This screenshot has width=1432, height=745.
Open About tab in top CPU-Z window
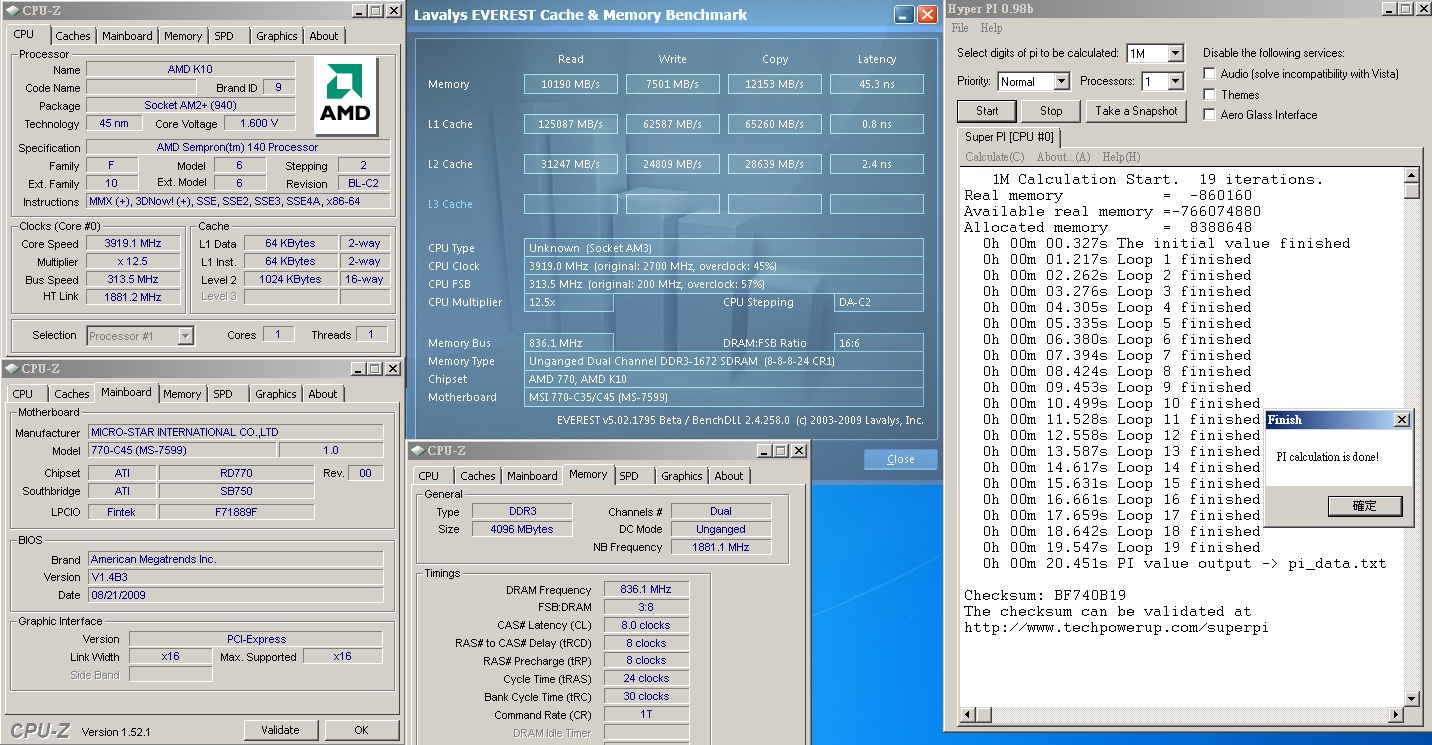[x=324, y=36]
